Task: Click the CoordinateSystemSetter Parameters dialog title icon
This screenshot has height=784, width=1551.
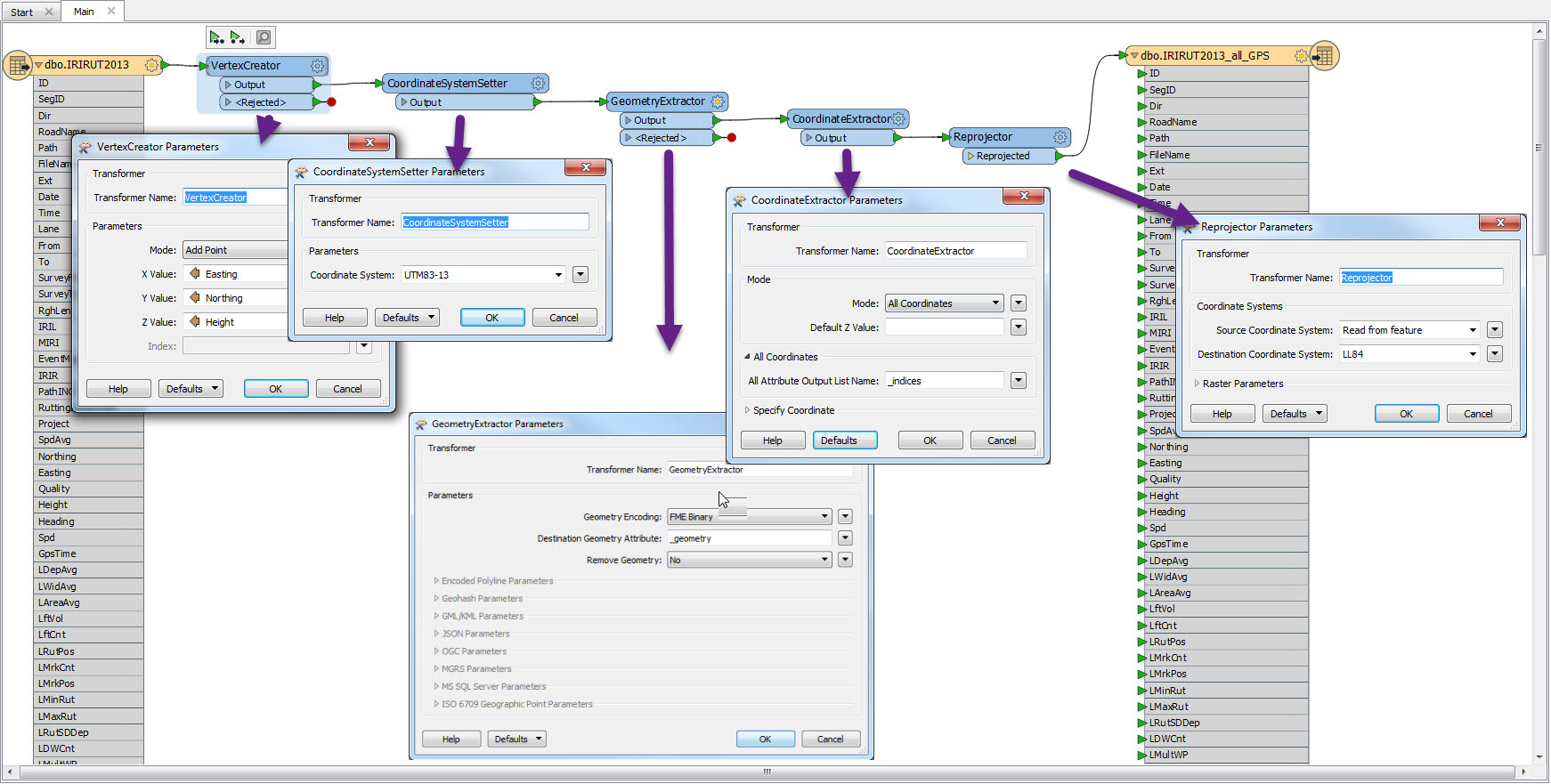Action: [x=301, y=172]
